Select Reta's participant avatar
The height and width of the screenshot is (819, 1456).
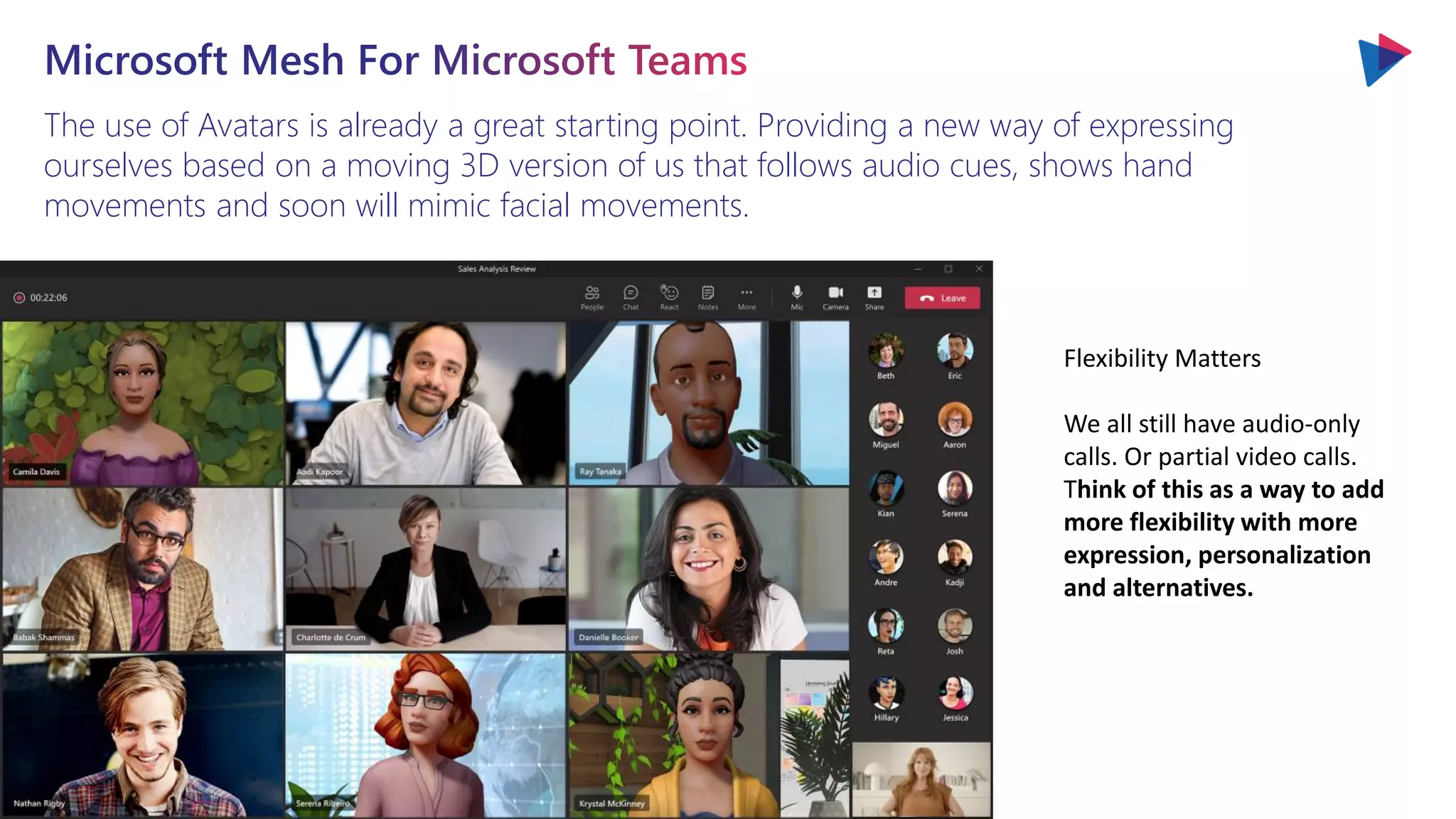pyautogui.click(x=886, y=626)
